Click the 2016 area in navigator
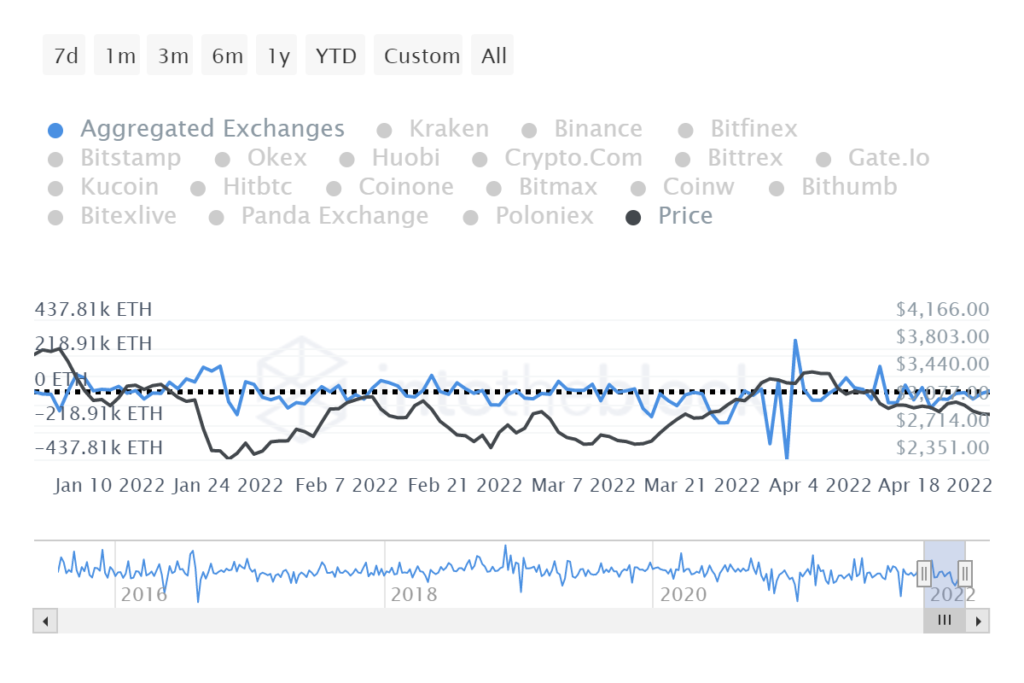Image resolution: width=1024 pixels, height=683 pixels. 144,594
